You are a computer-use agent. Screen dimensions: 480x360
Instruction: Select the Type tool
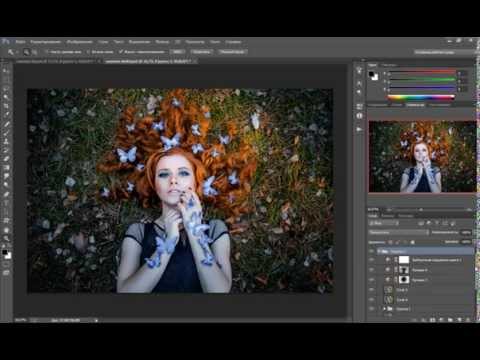point(6,203)
